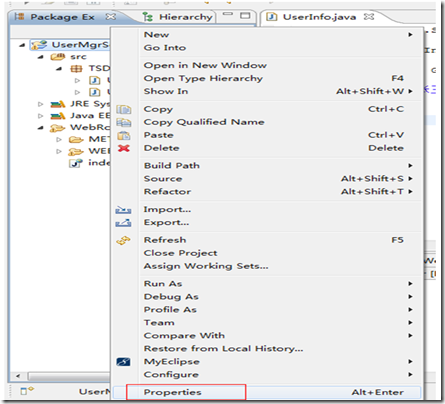This screenshot has height=404, width=445.
Task: Click the MyEclipse blue icon
Action: click(x=123, y=362)
